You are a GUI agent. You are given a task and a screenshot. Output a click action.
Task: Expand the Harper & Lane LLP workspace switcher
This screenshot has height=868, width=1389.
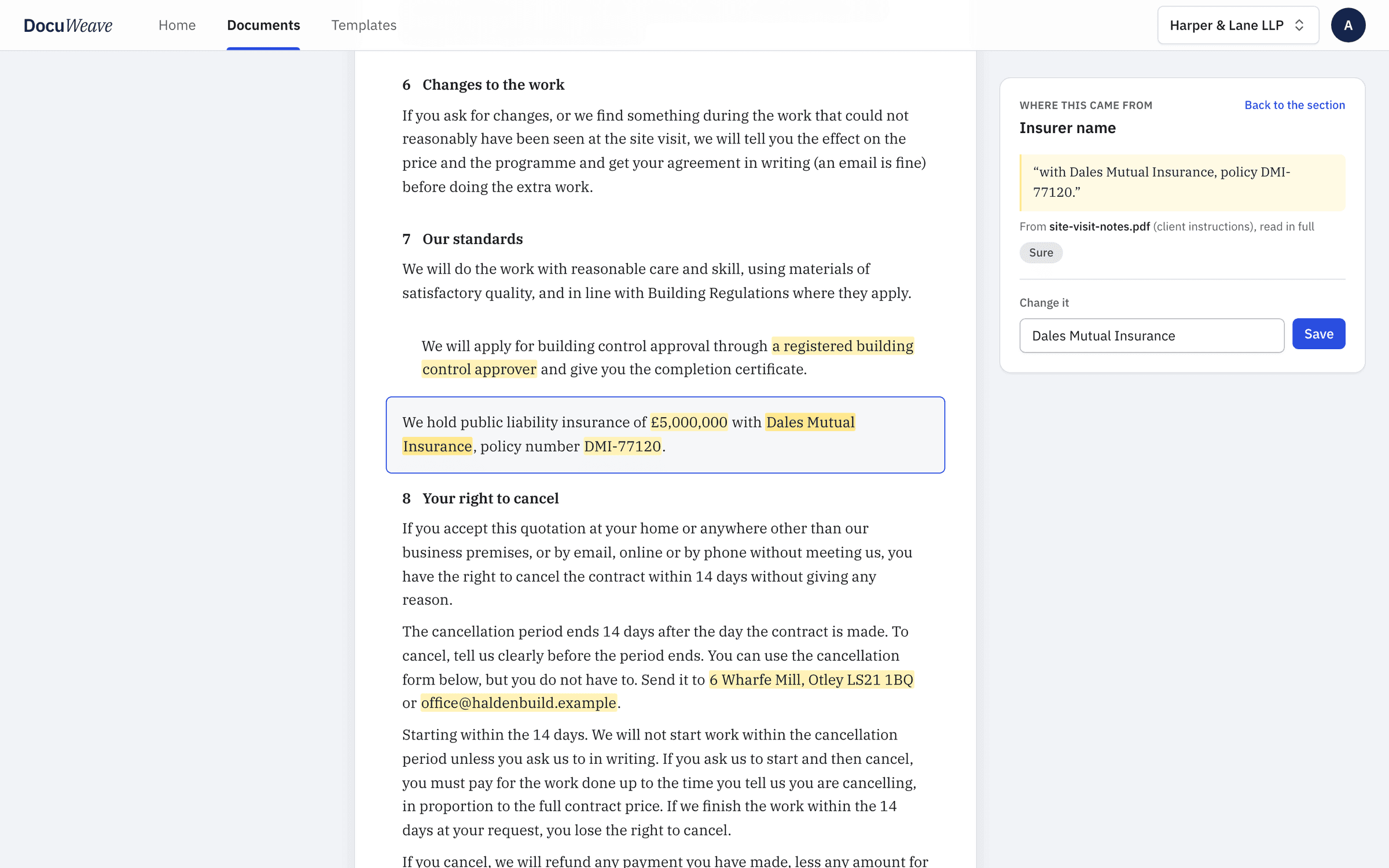[1238, 25]
